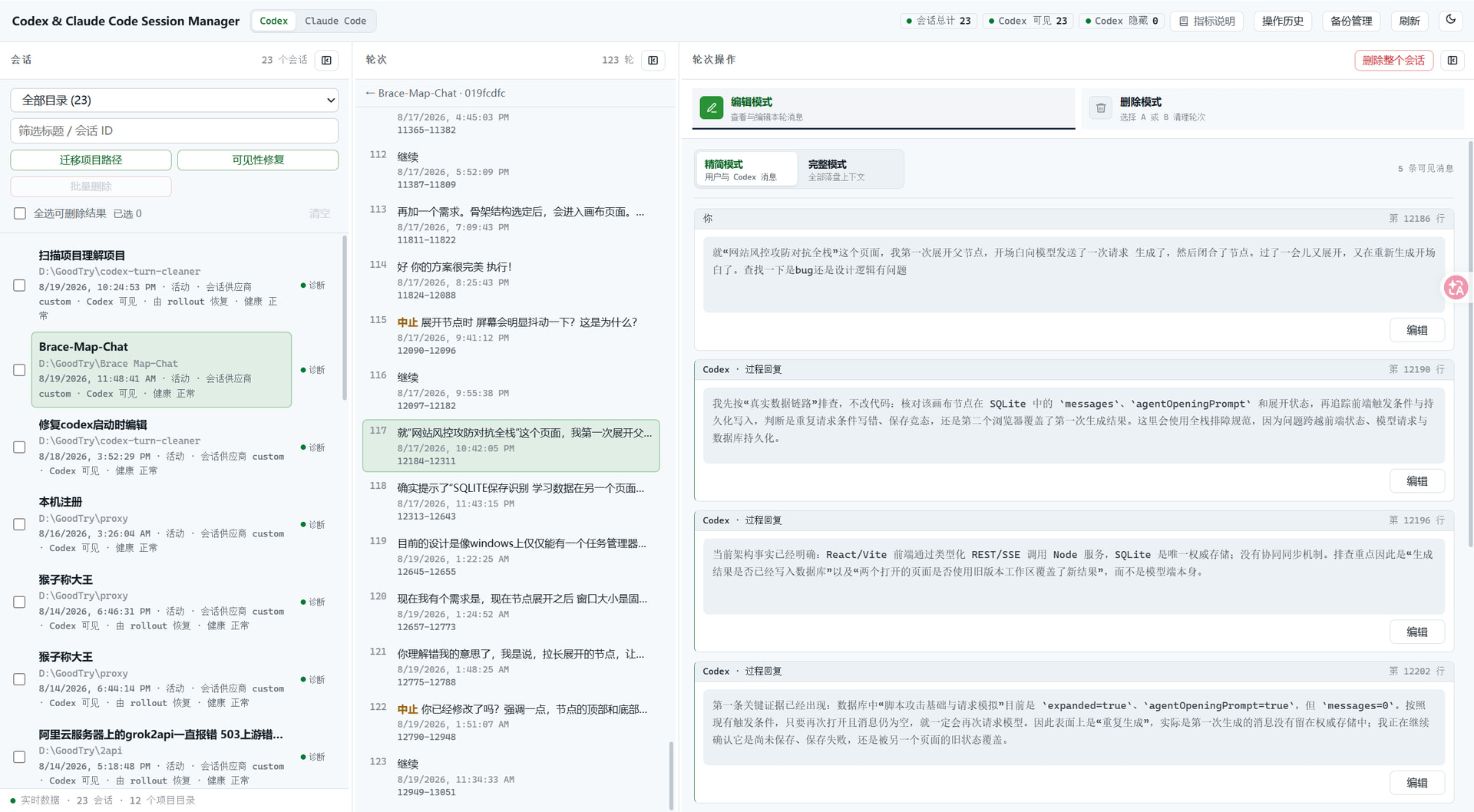Viewport: 1474px width, 812px height.
Task: Open 备份管理
Action: point(1351,21)
